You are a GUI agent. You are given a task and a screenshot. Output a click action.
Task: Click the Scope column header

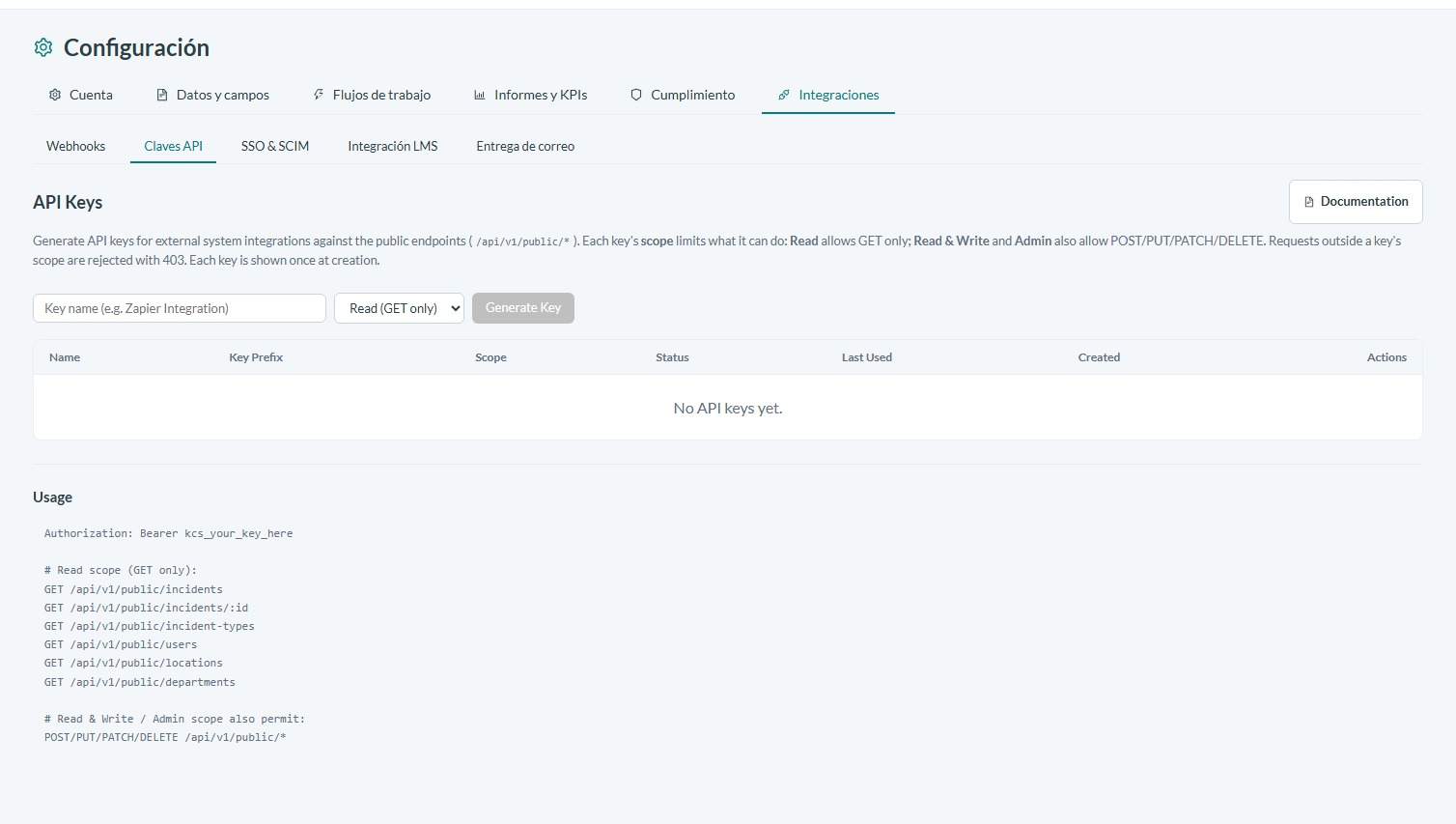[490, 357]
